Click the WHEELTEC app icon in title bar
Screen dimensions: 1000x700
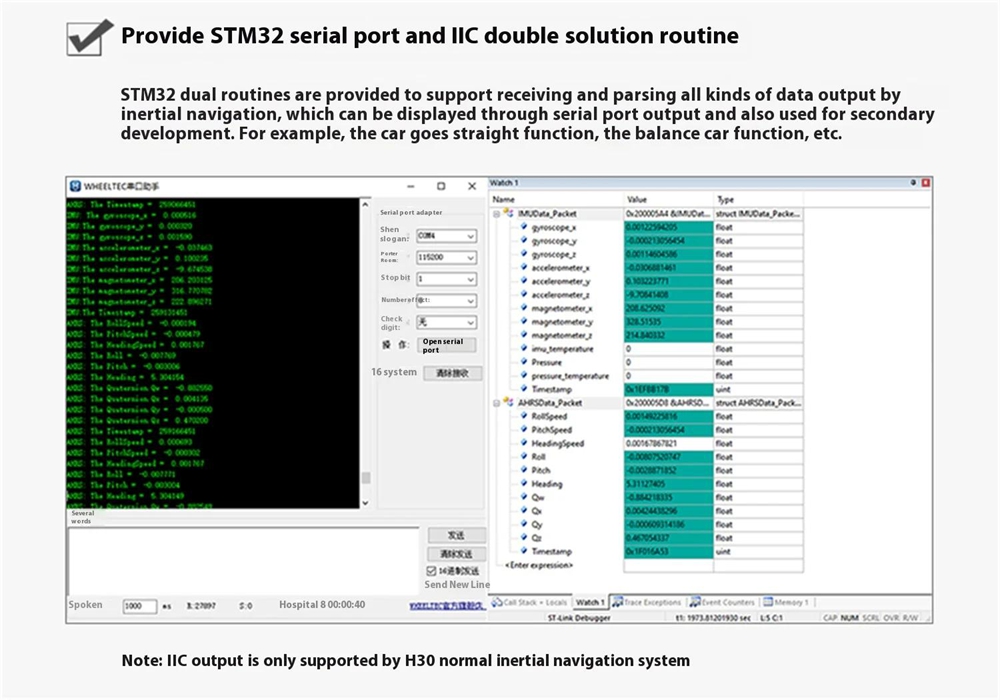(x=75, y=186)
